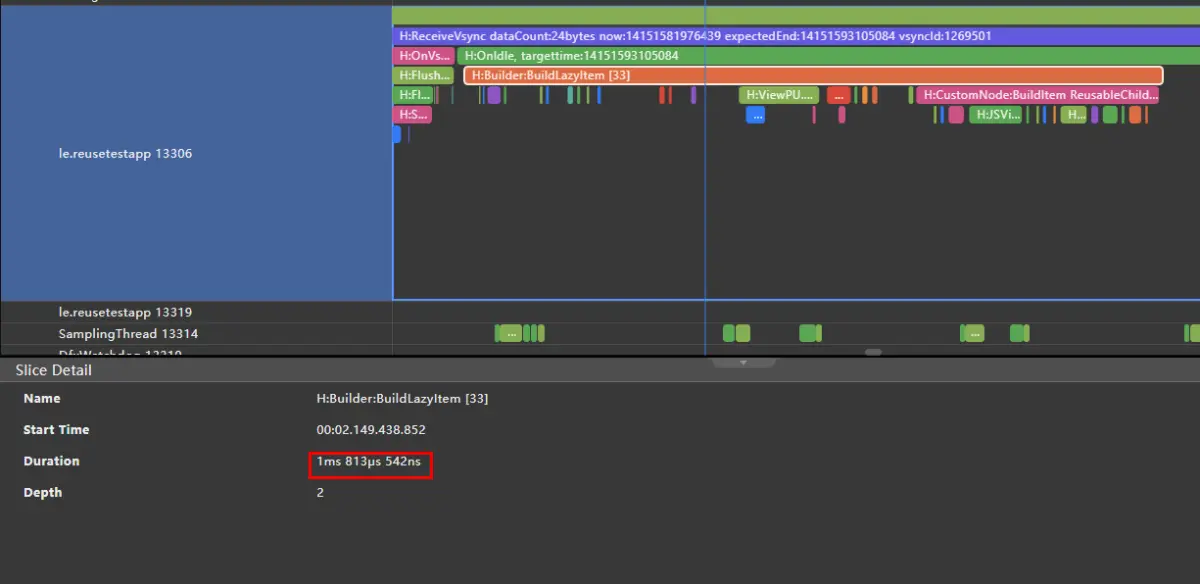
Task: Click the first SamplingThread green '...' slice
Action: tap(511, 334)
